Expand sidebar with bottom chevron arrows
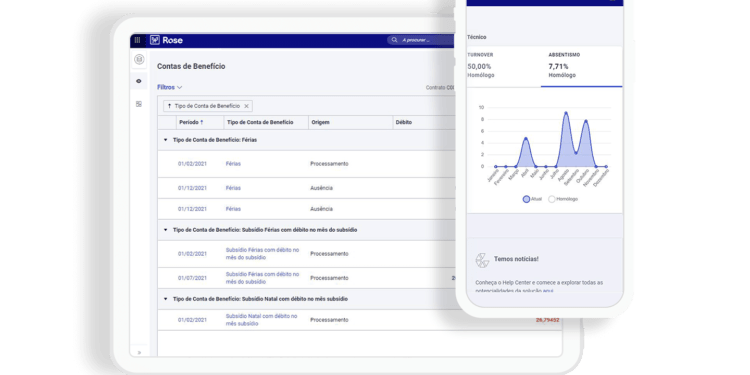 pyautogui.click(x=139, y=353)
